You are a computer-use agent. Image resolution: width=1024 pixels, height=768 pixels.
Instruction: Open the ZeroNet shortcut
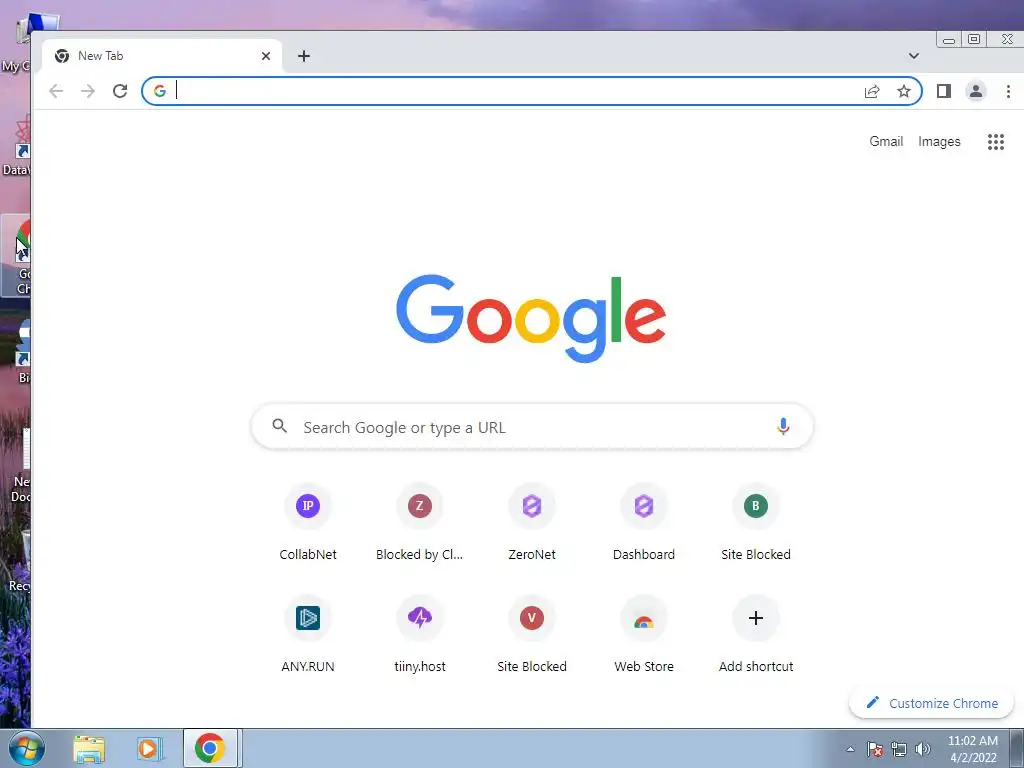click(x=532, y=522)
